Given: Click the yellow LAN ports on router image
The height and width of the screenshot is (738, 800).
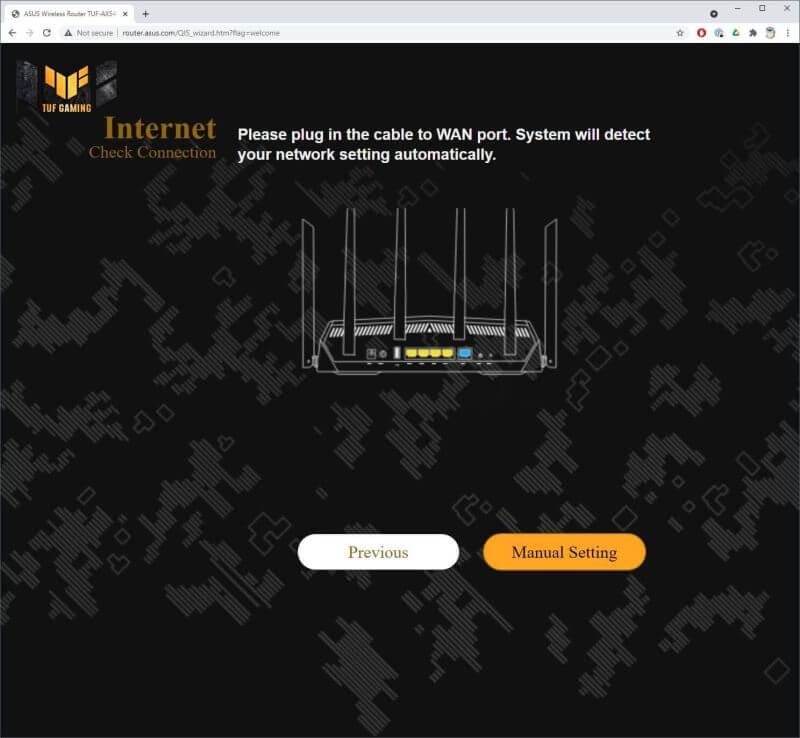Looking at the screenshot, I should click(429, 353).
